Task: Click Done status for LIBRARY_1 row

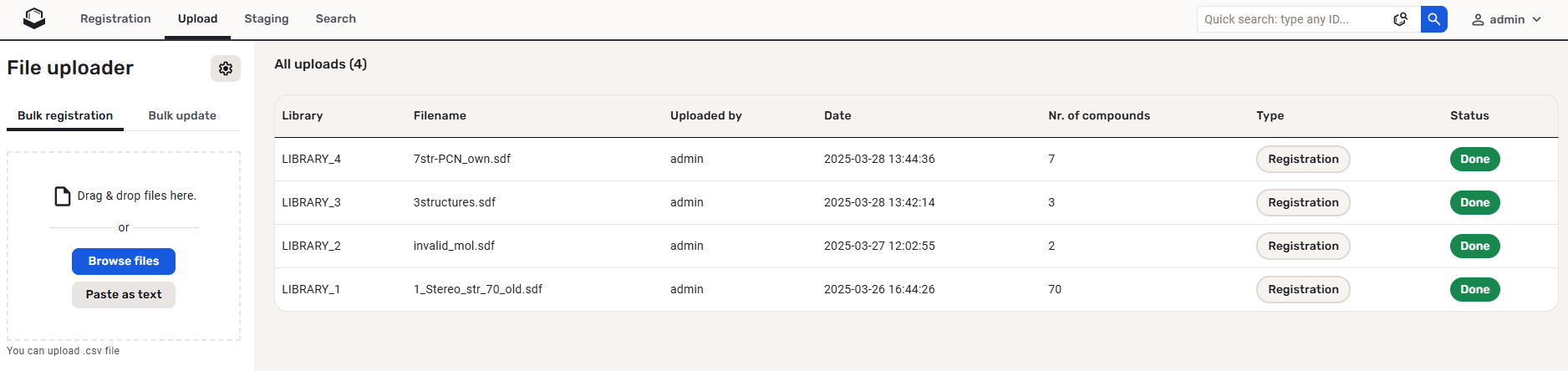Action: (x=1474, y=290)
